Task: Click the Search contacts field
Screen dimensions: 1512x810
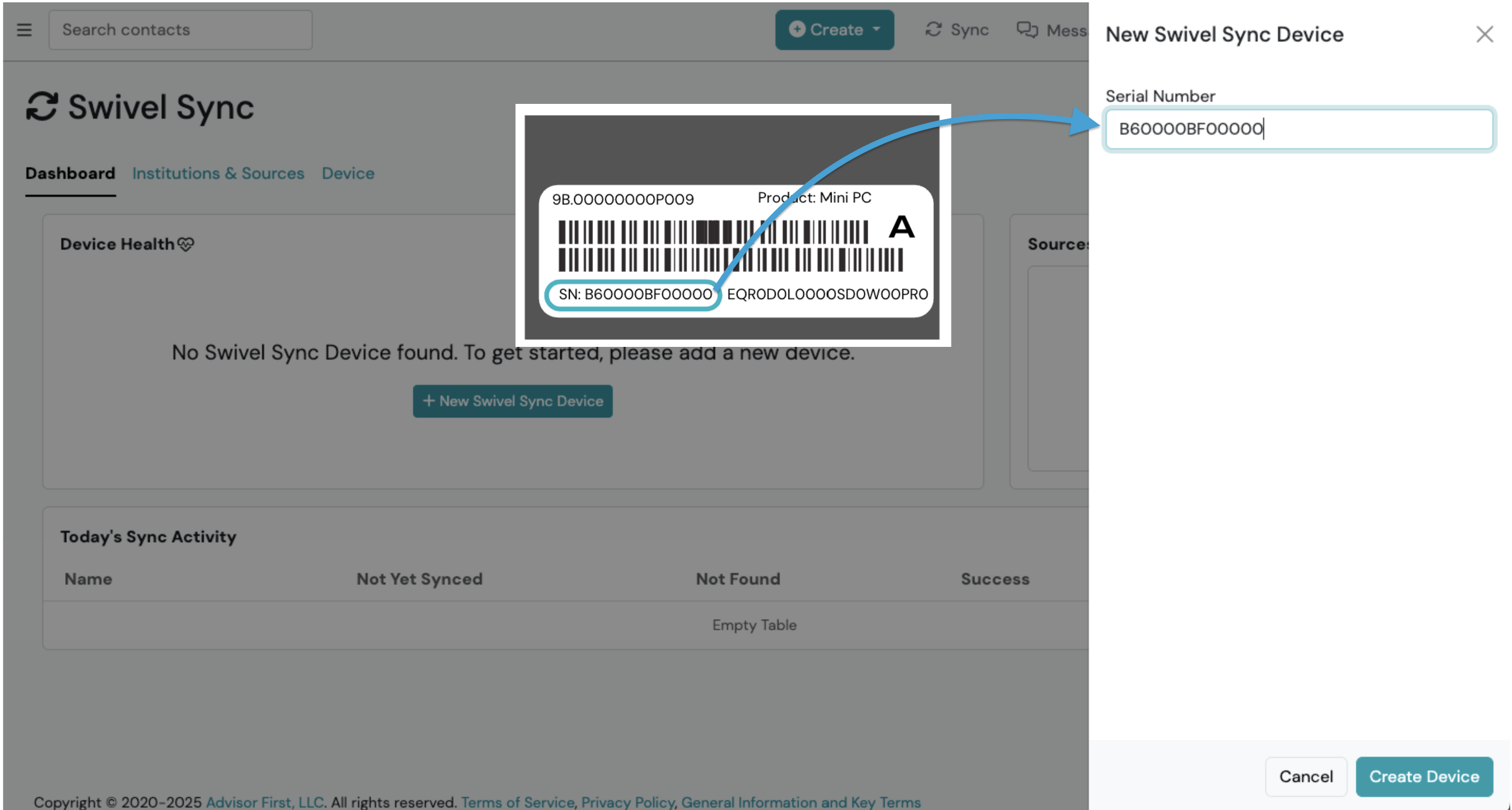Action: (180, 30)
